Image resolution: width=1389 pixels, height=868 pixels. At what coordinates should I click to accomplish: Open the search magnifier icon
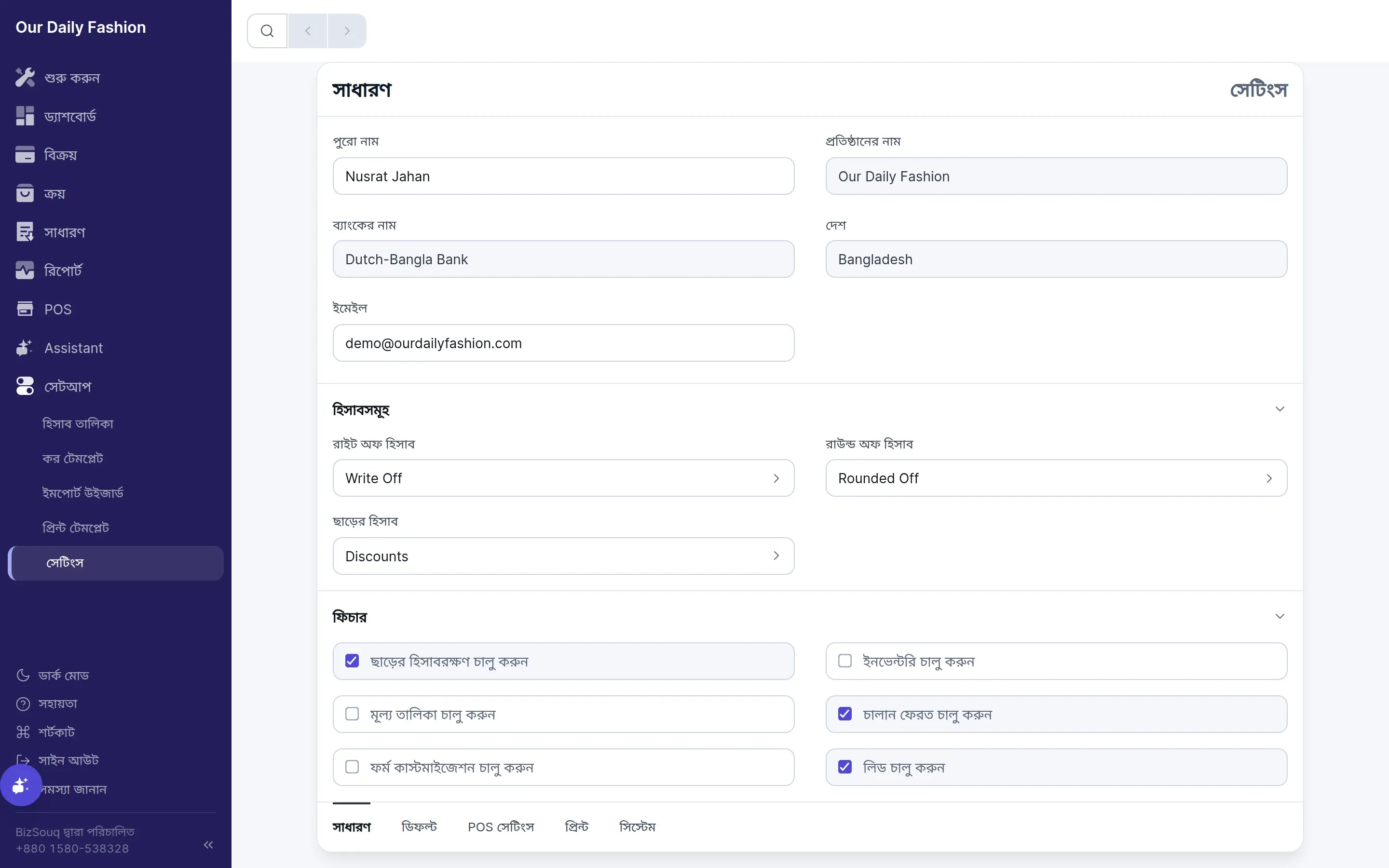[267, 31]
